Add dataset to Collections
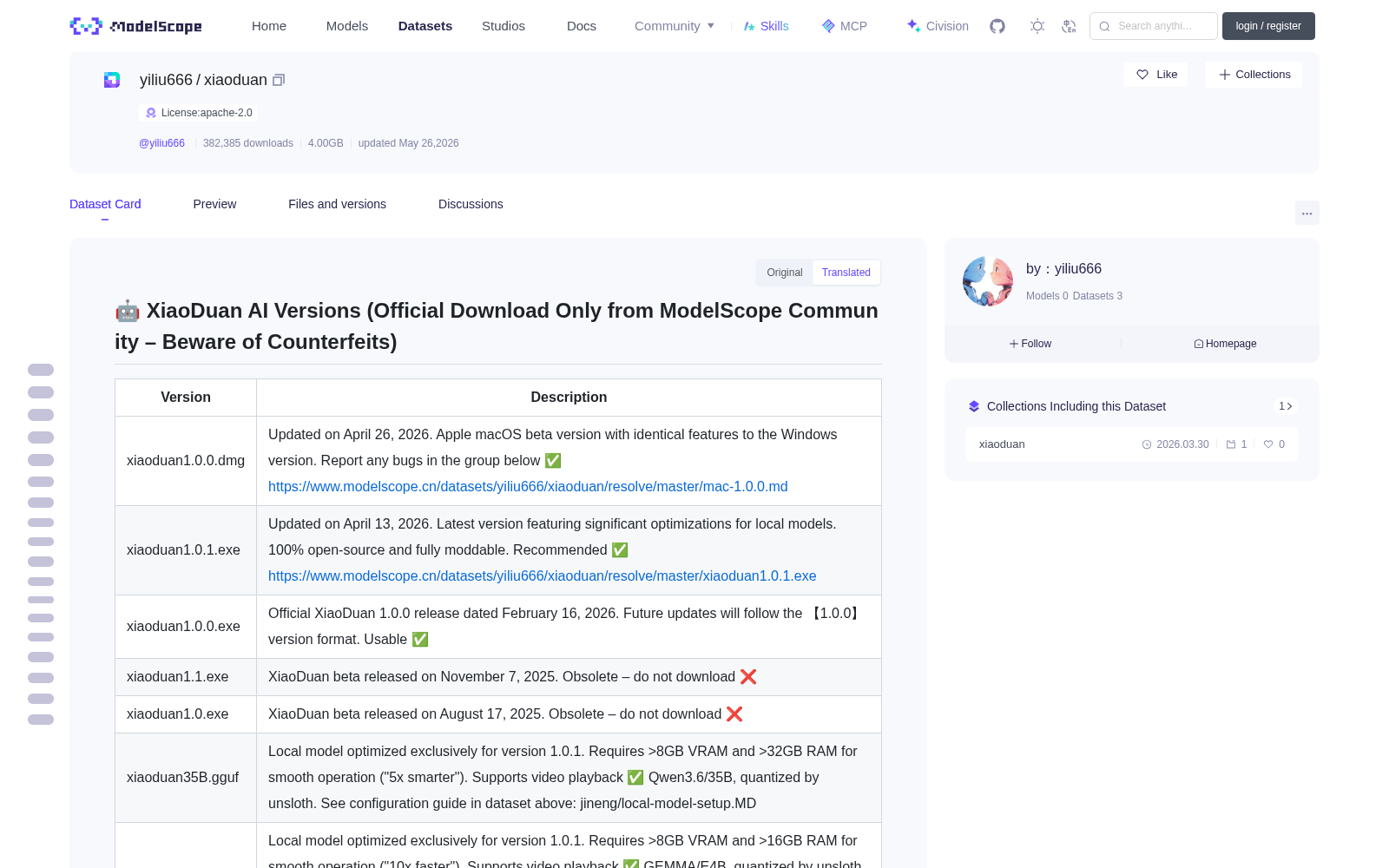The image size is (1389, 868). [1254, 75]
